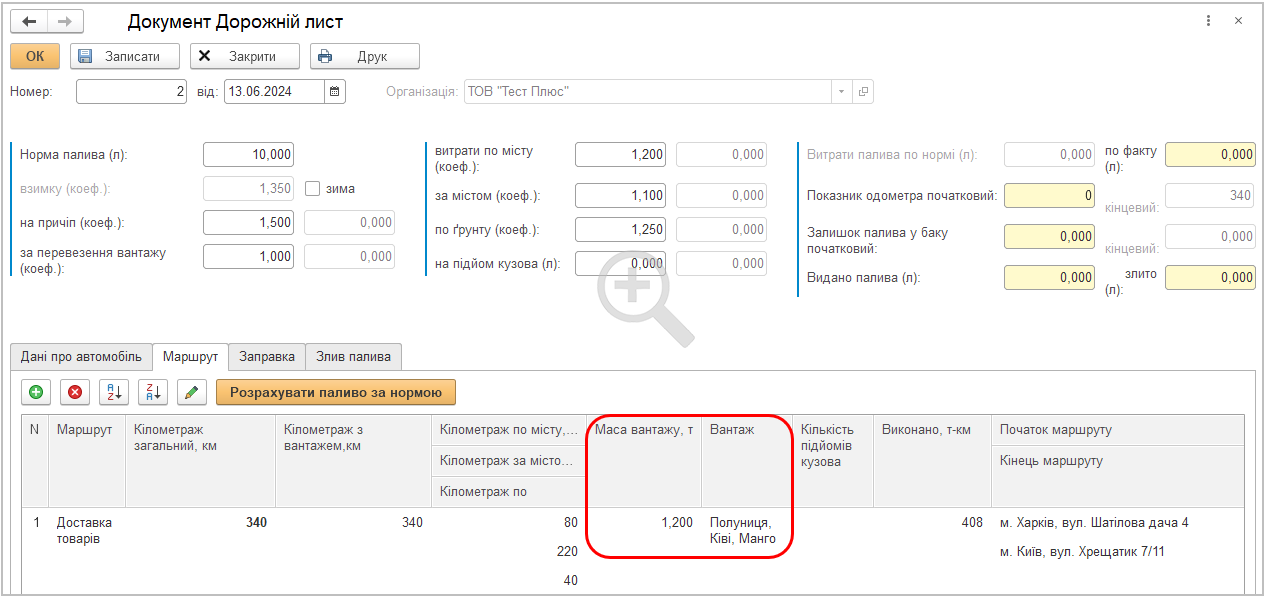Open the Злив палива tab

coord(354,357)
